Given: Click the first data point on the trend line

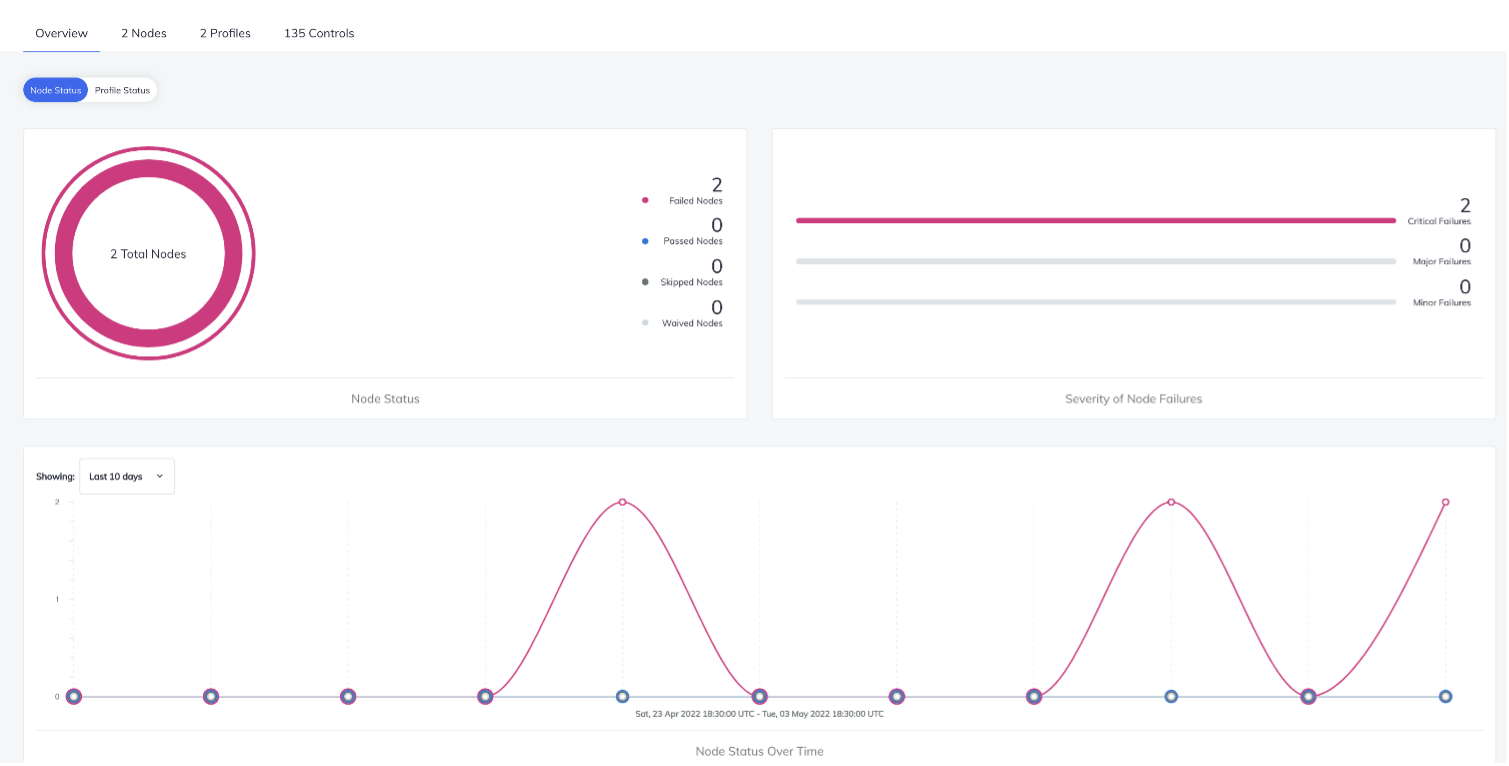Looking at the screenshot, I should tap(73, 696).
